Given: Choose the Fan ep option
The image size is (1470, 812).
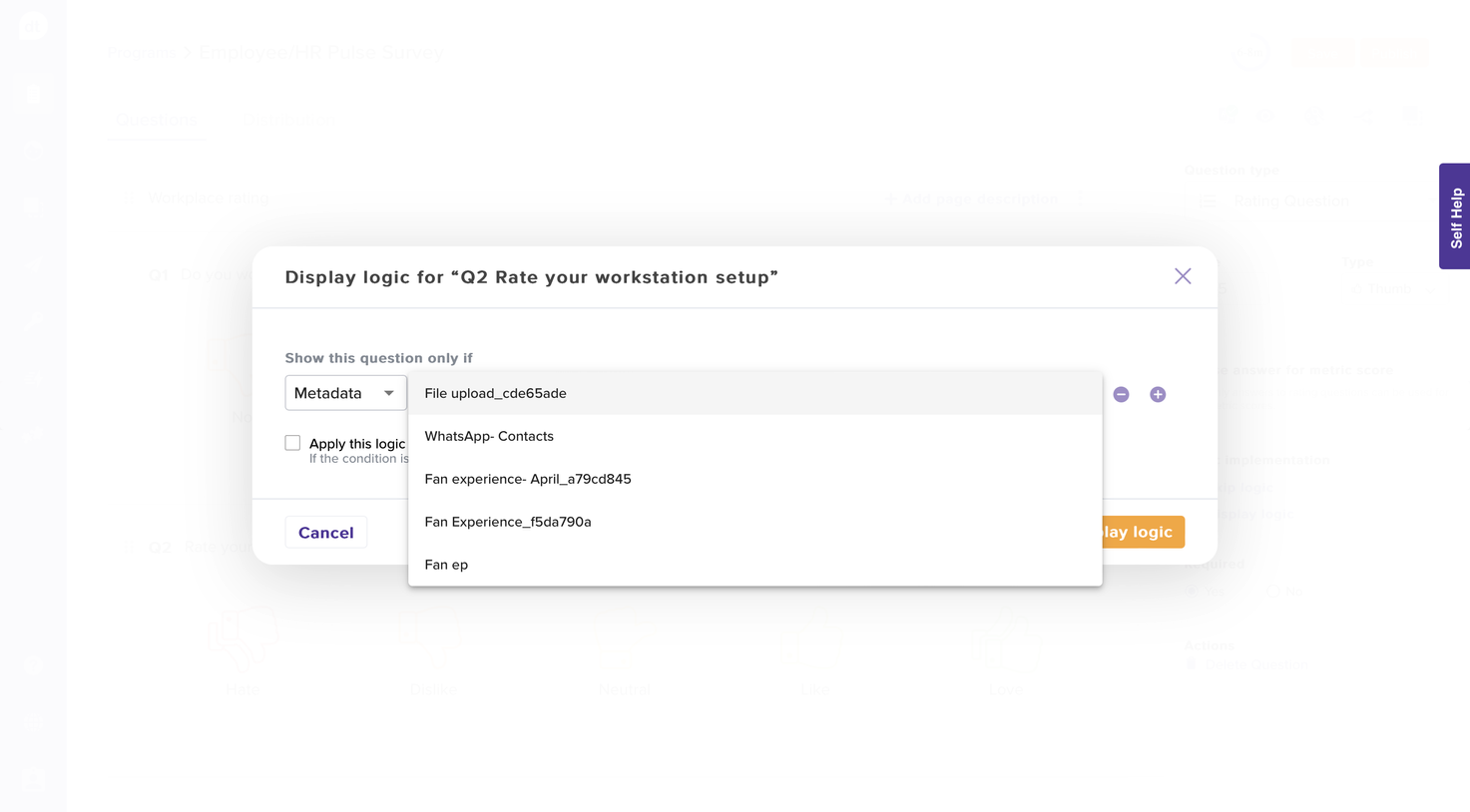Looking at the screenshot, I should pos(446,565).
